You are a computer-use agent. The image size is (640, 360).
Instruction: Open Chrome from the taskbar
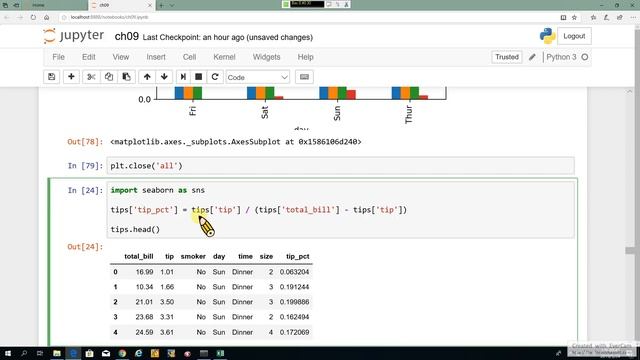(x=122, y=353)
